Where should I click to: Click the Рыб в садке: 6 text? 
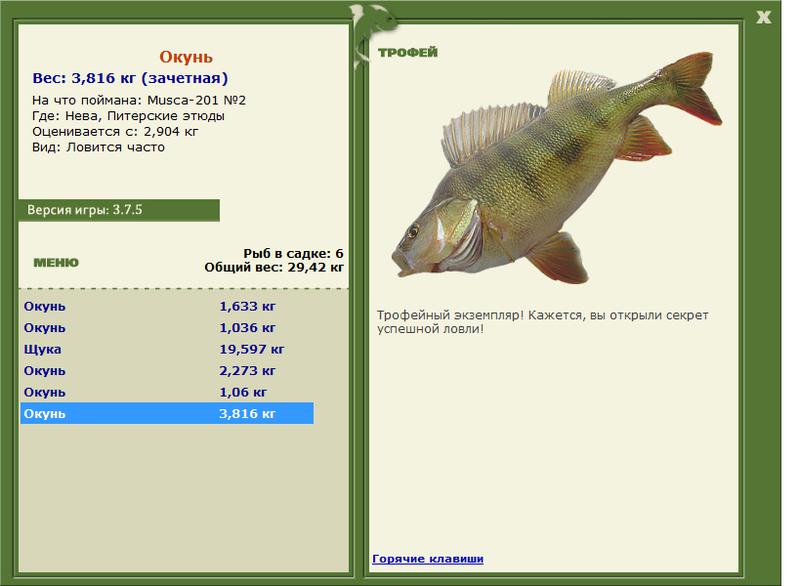pyautogui.click(x=293, y=253)
